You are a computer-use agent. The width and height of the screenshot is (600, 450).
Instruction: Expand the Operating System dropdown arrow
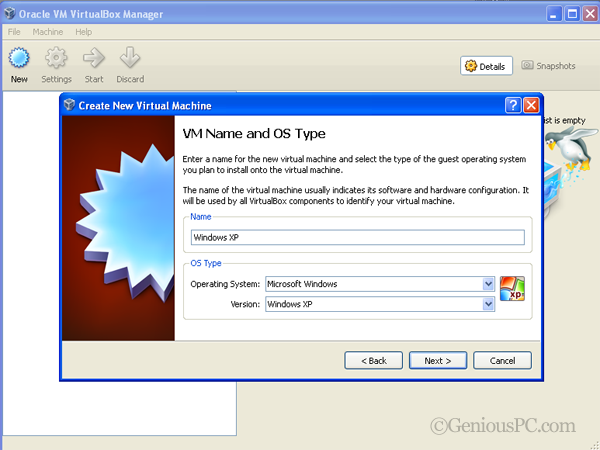pyautogui.click(x=488, y=284)
